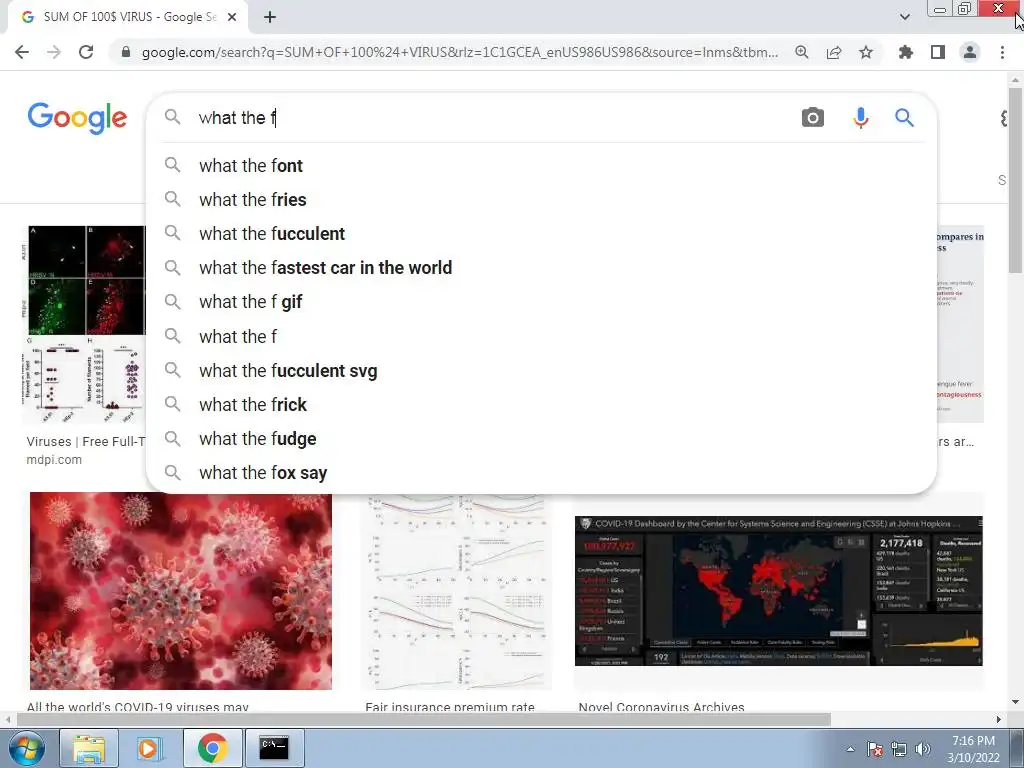This screenshot has height=768, width=1024.
Task: Open "Fair insurance premium rate" result
Action: [x=450, y=707]
